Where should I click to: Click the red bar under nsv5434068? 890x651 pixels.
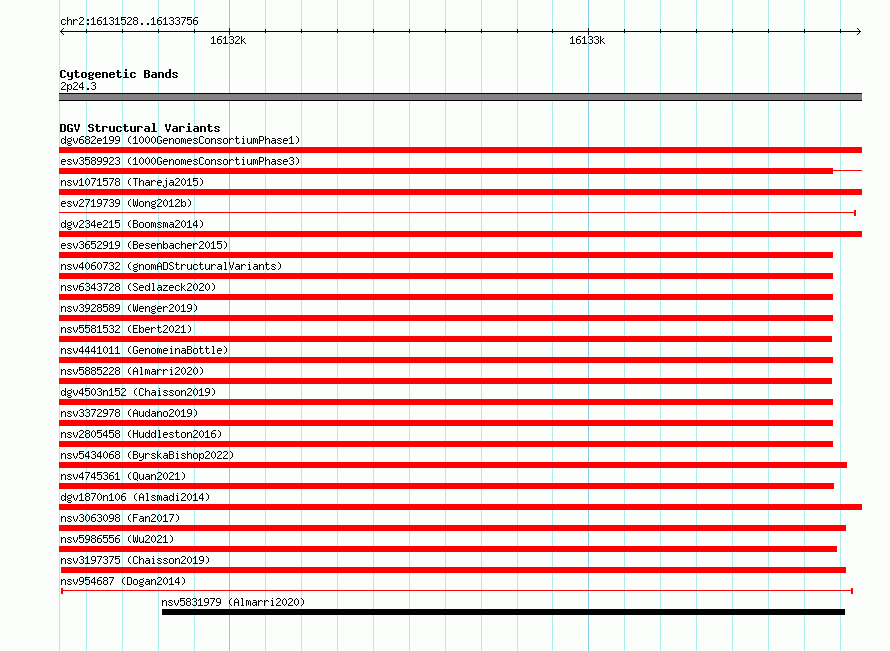453,465
